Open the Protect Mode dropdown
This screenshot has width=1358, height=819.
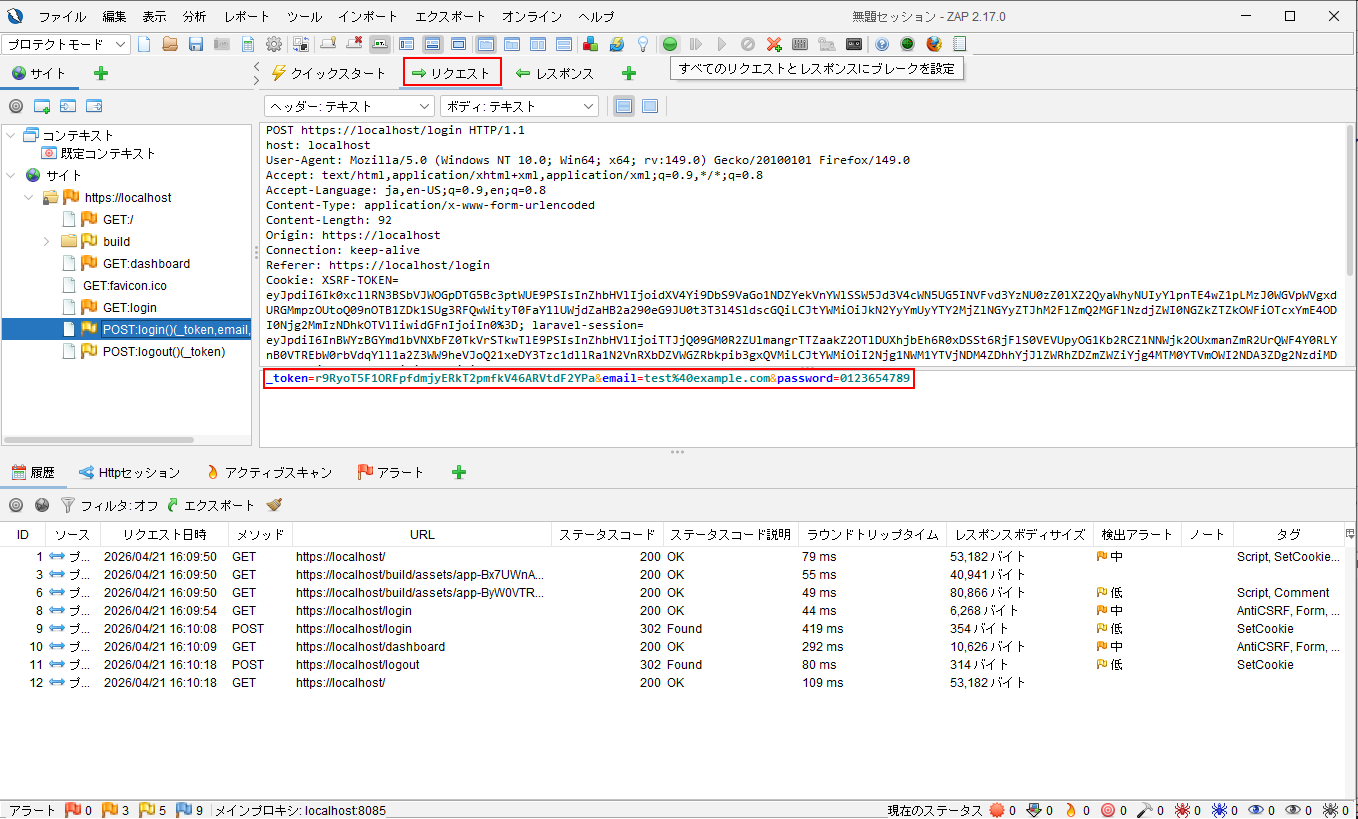pyautogui.click(x=67, y=44)
